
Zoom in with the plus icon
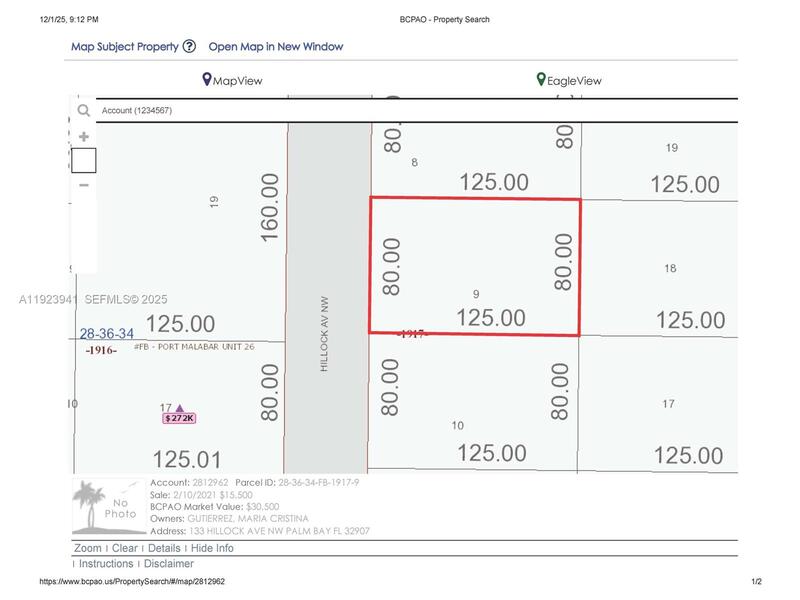click(84, 136)
